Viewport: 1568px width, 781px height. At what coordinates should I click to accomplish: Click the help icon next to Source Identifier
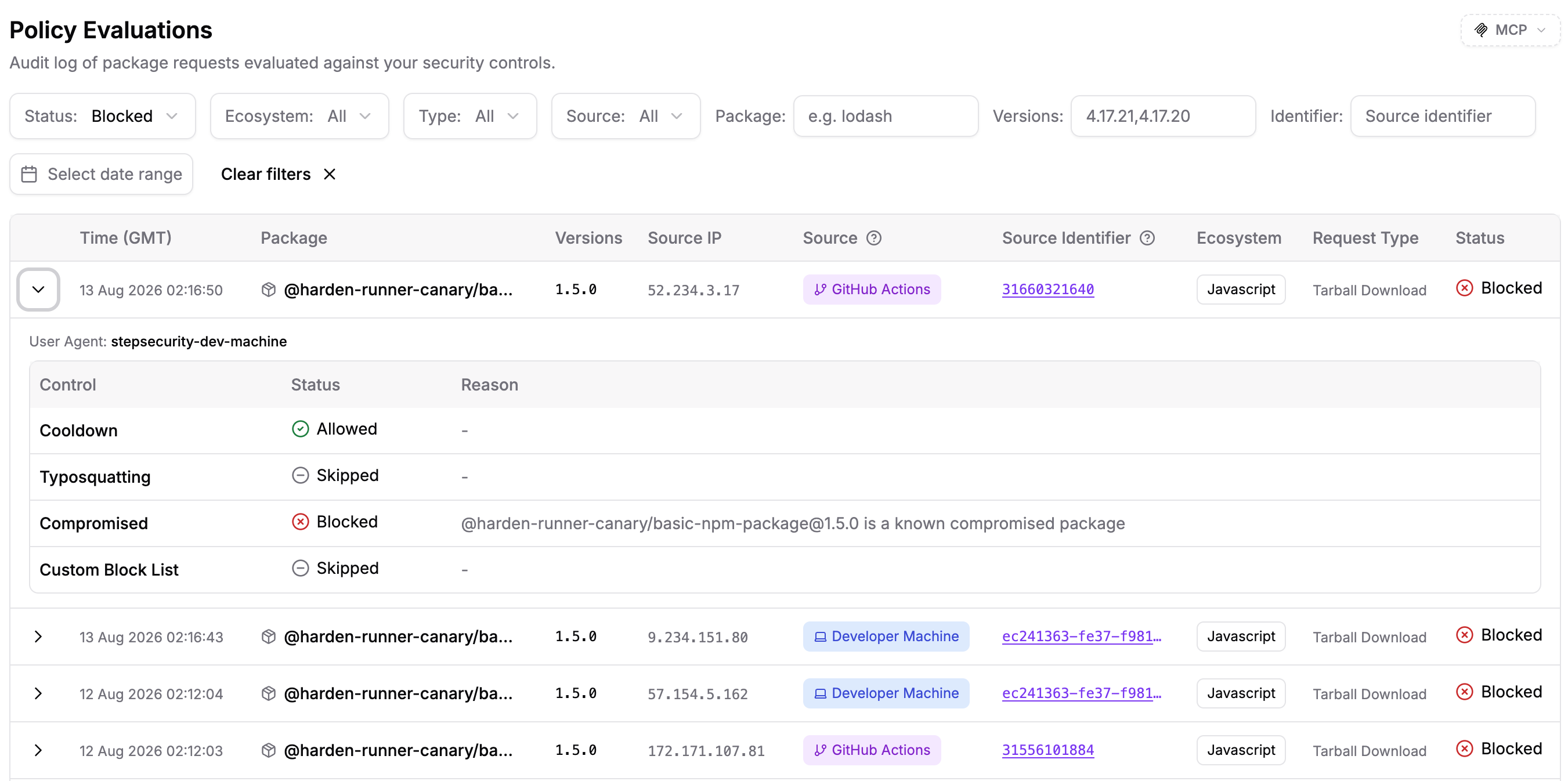tap(1147, 237)
